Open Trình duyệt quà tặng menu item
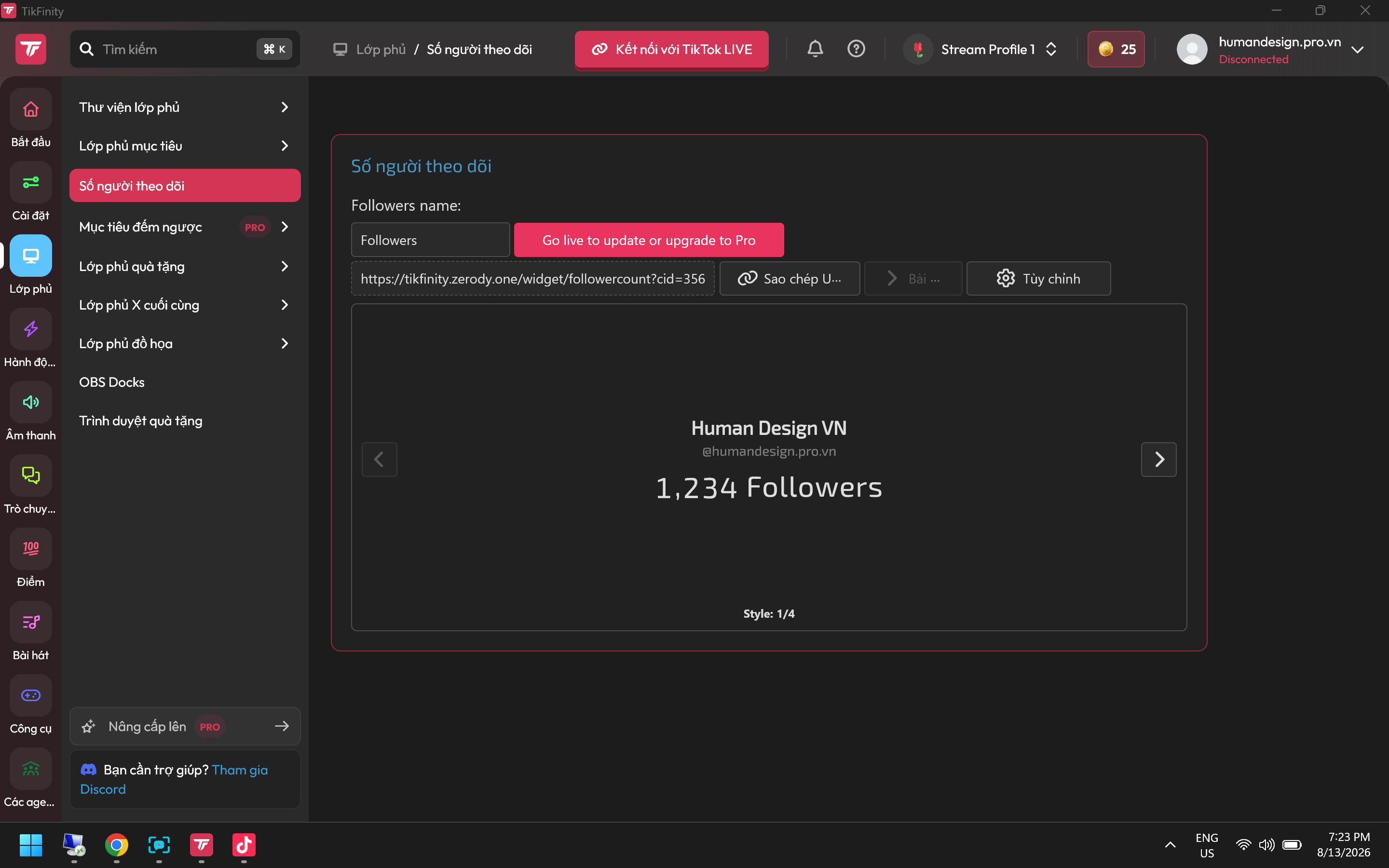The width and height of the screenshot is (1389, 868). (185, 421)
